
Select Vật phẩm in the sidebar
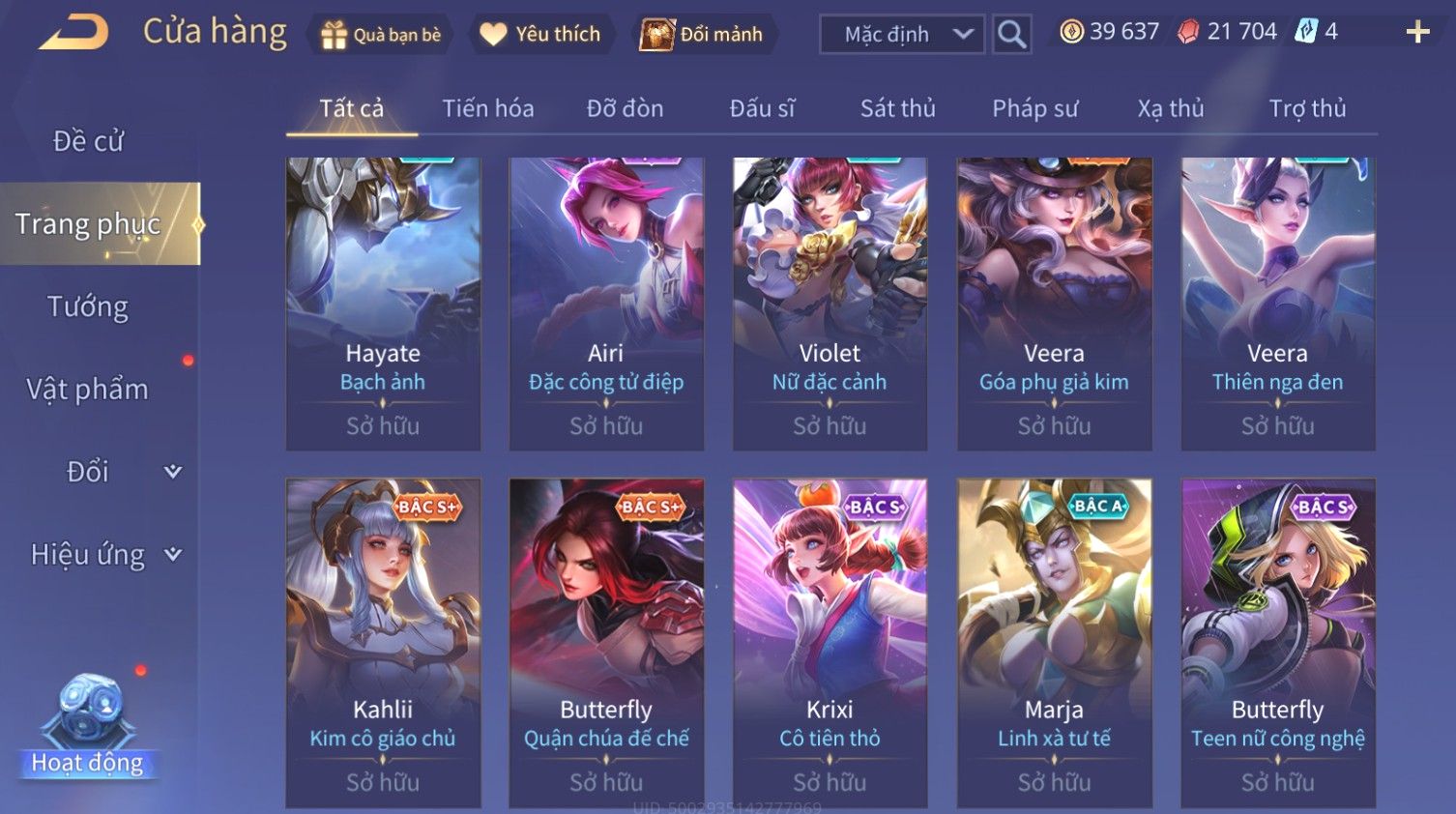tap(88, 389)
